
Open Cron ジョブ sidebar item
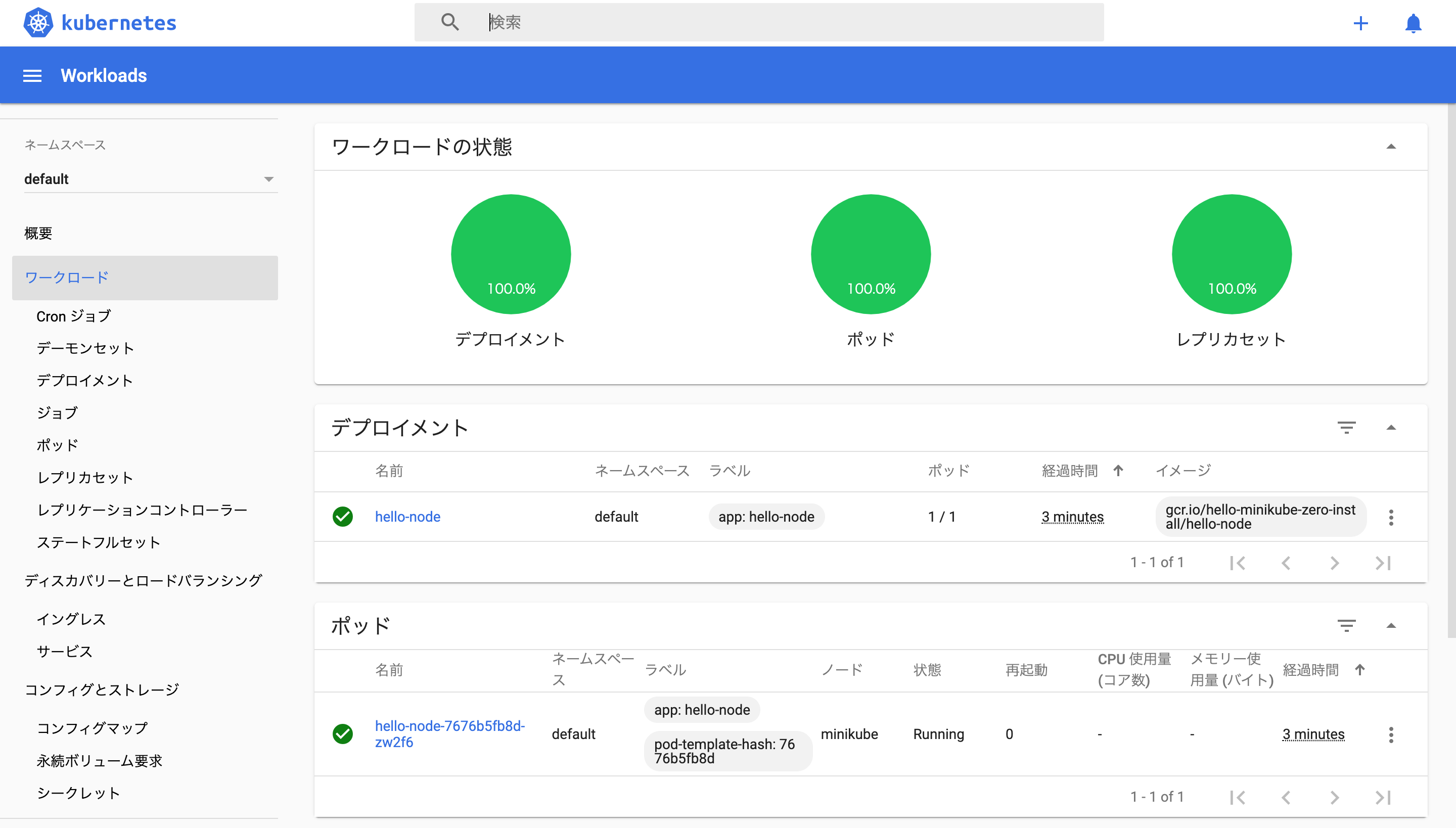coord(73,316)
